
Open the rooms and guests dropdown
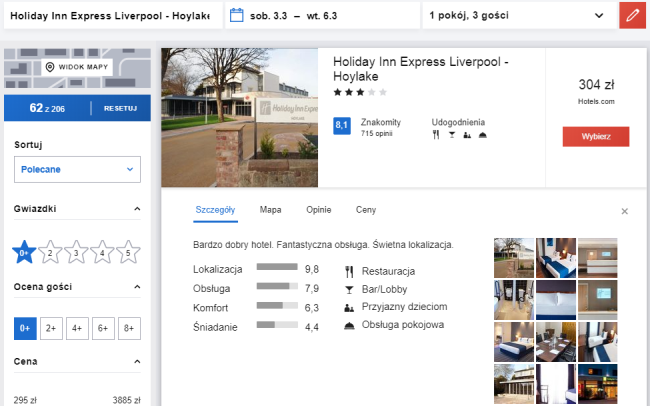coord(516,15)
